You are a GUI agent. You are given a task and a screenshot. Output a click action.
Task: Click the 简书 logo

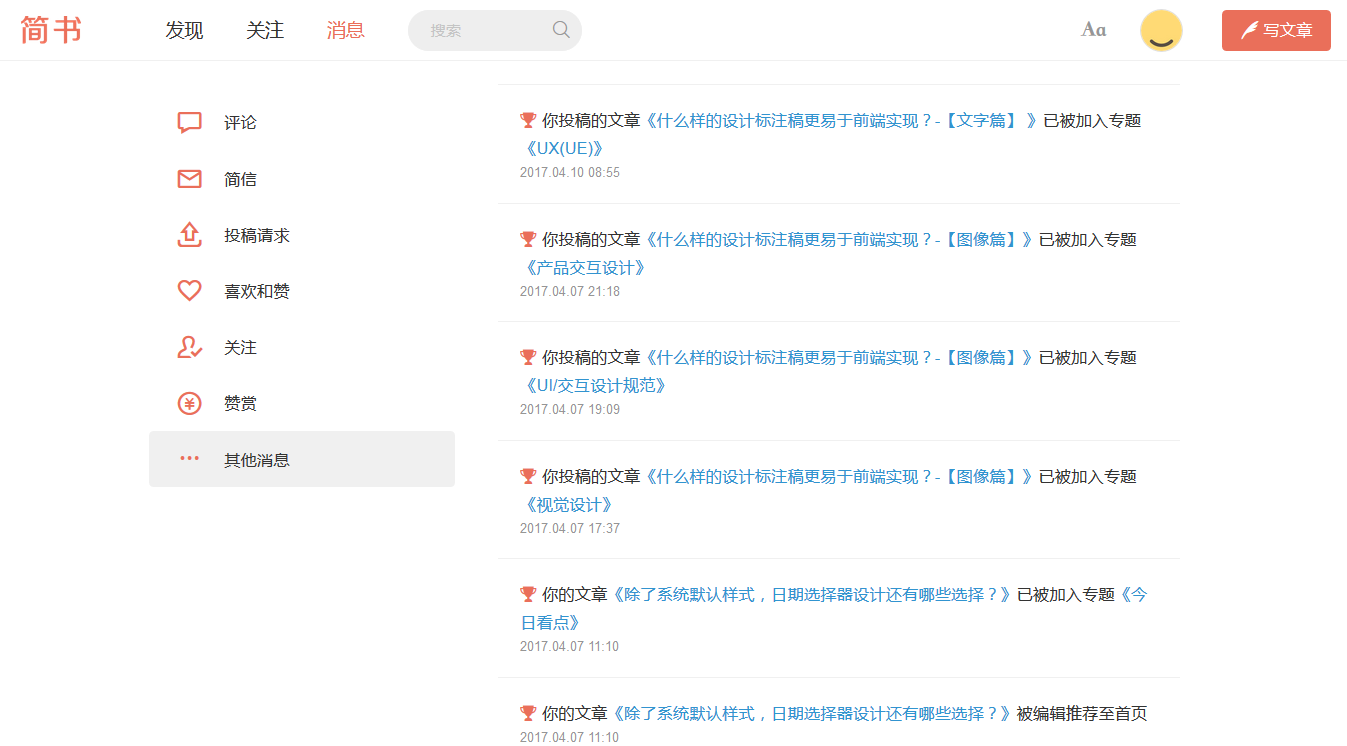51,30
